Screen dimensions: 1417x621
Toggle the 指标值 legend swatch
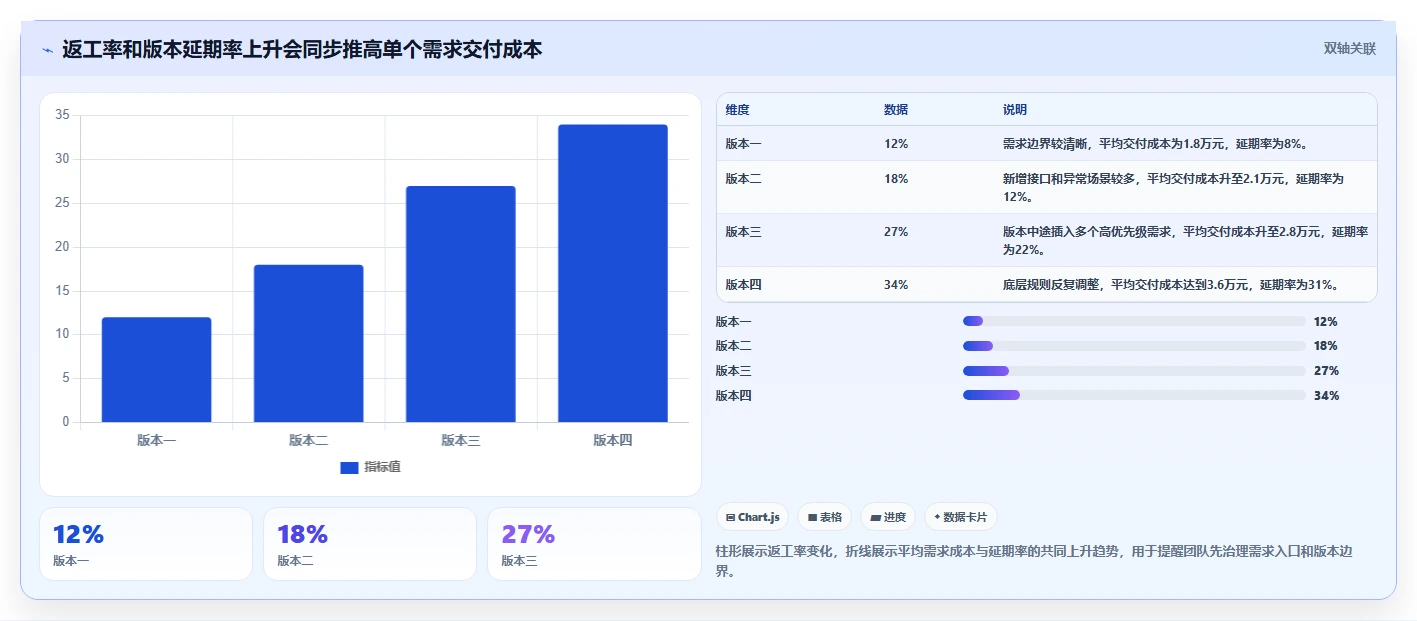tap(349, 467)
